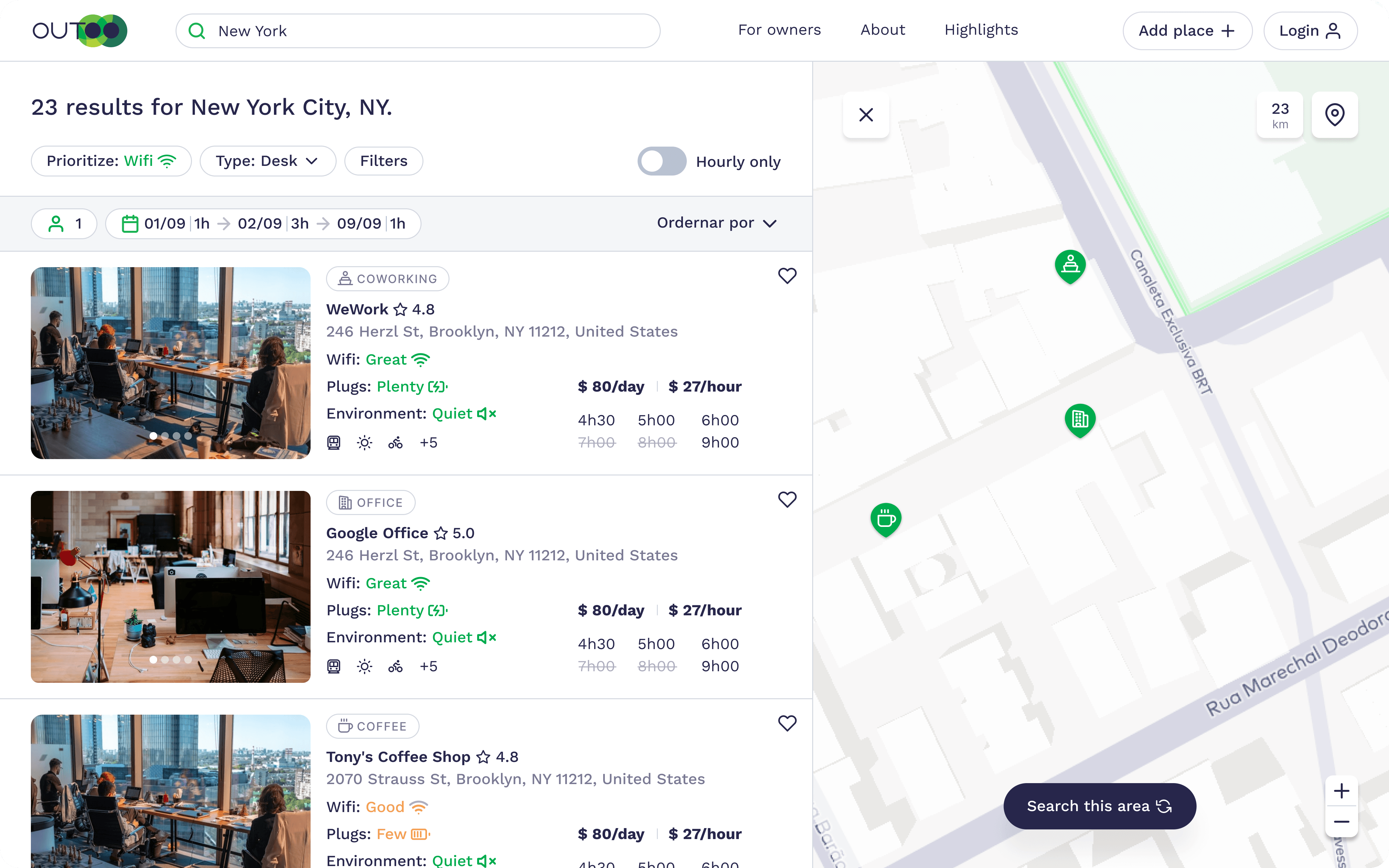This screenshot has width=1389, height=868.
Task: Click the calendar icon in date picker
Action: 130,223
